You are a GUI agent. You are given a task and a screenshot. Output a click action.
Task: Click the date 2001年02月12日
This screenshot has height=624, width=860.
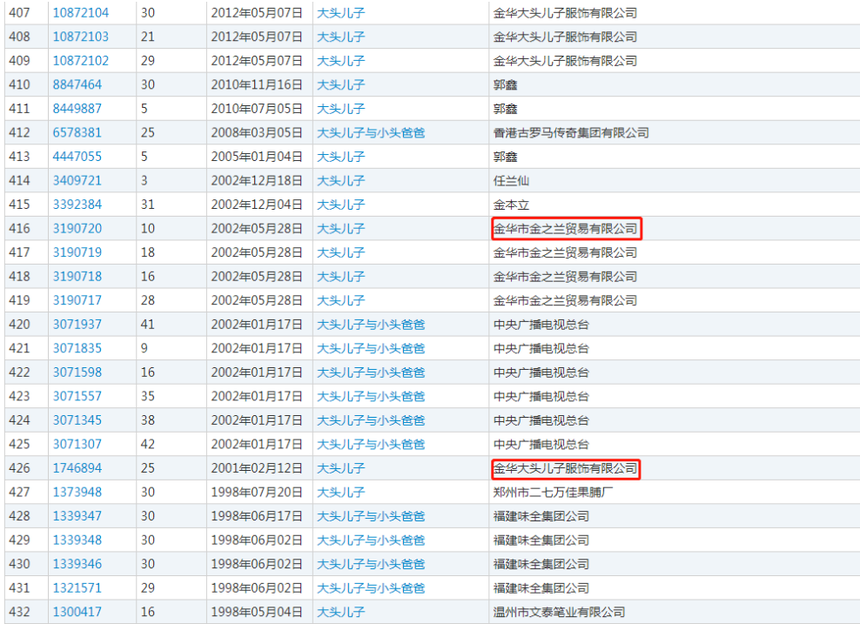[x=257, y=468]
